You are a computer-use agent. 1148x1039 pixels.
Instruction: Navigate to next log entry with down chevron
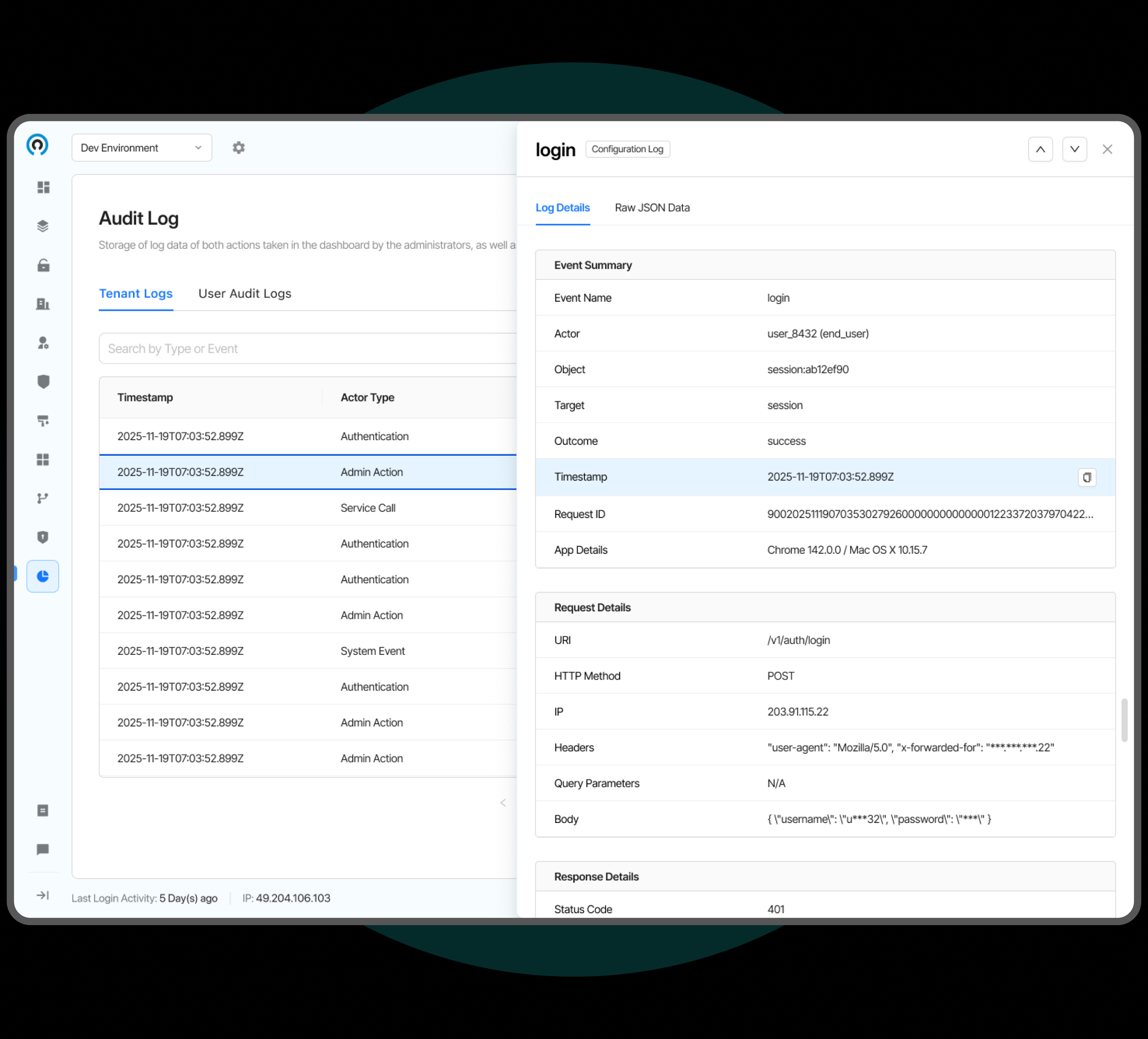click(1075, 149)
